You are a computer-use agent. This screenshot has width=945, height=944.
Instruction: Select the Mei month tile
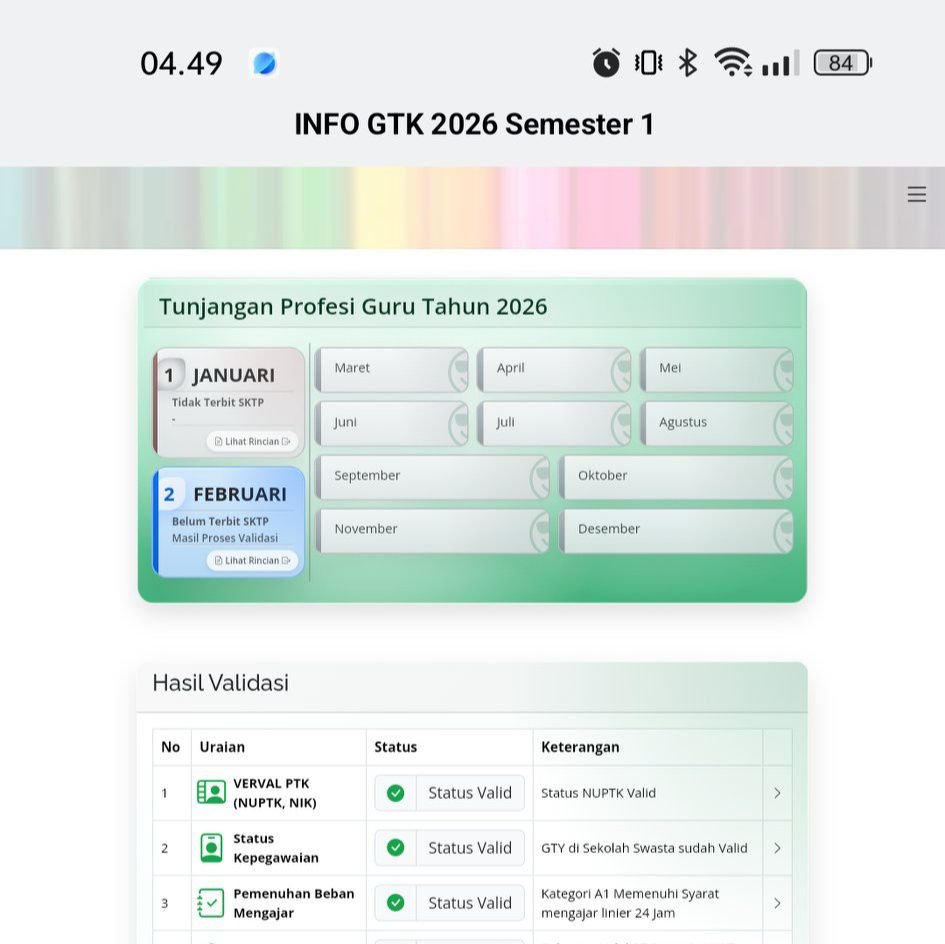717,369
